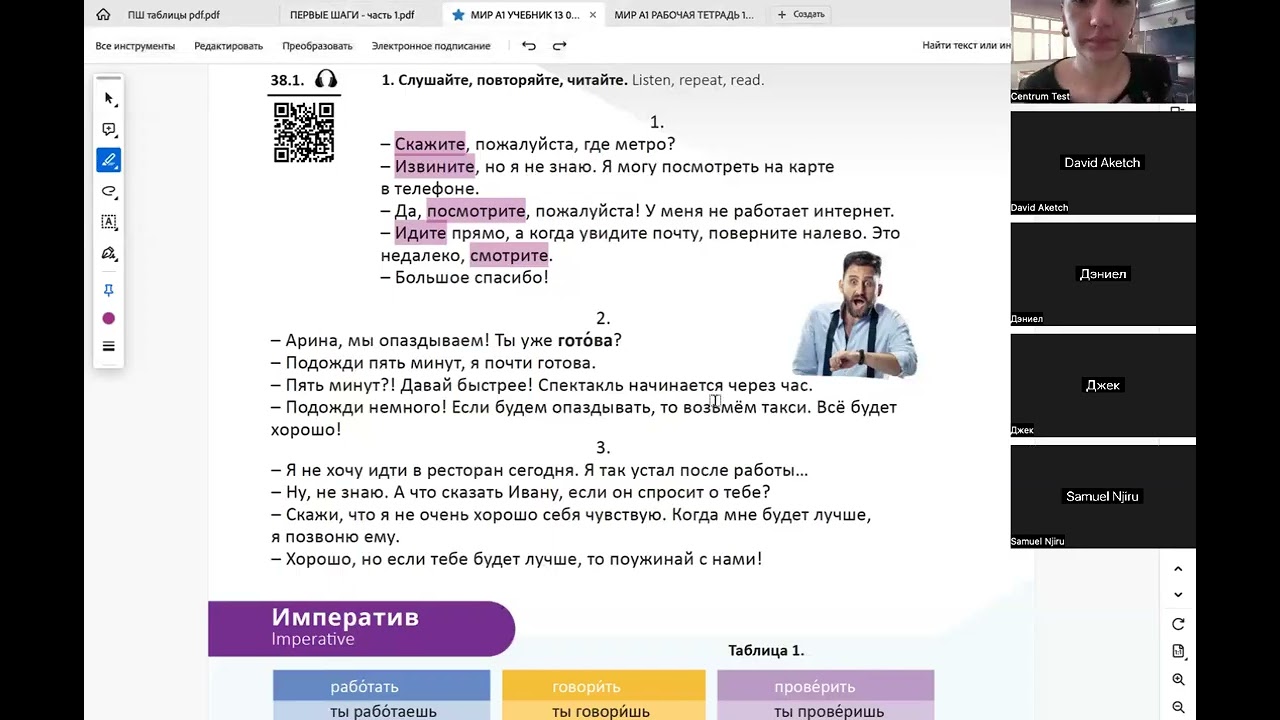Scan the QR code for track 38.1
Viewport: 1280px width, 720px height.
tap(304, 132)
